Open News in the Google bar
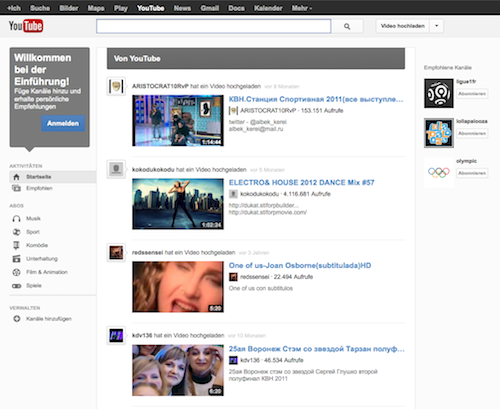 (182, 8)
